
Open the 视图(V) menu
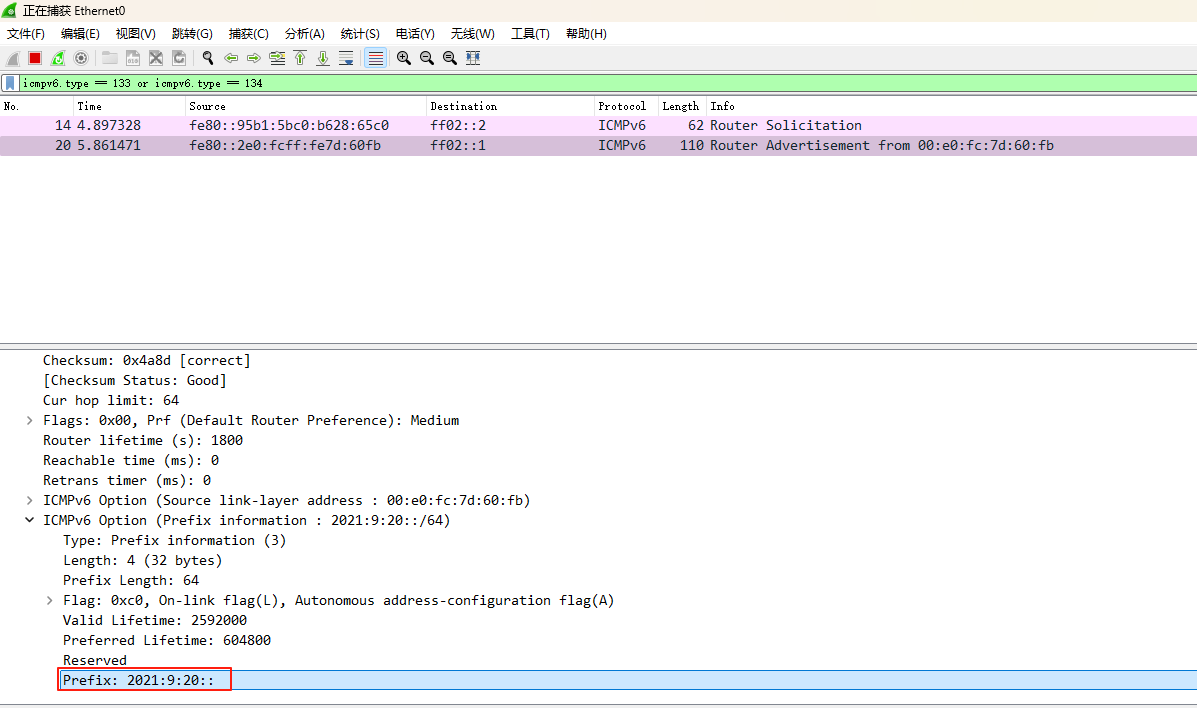click(x=136, y=34)
